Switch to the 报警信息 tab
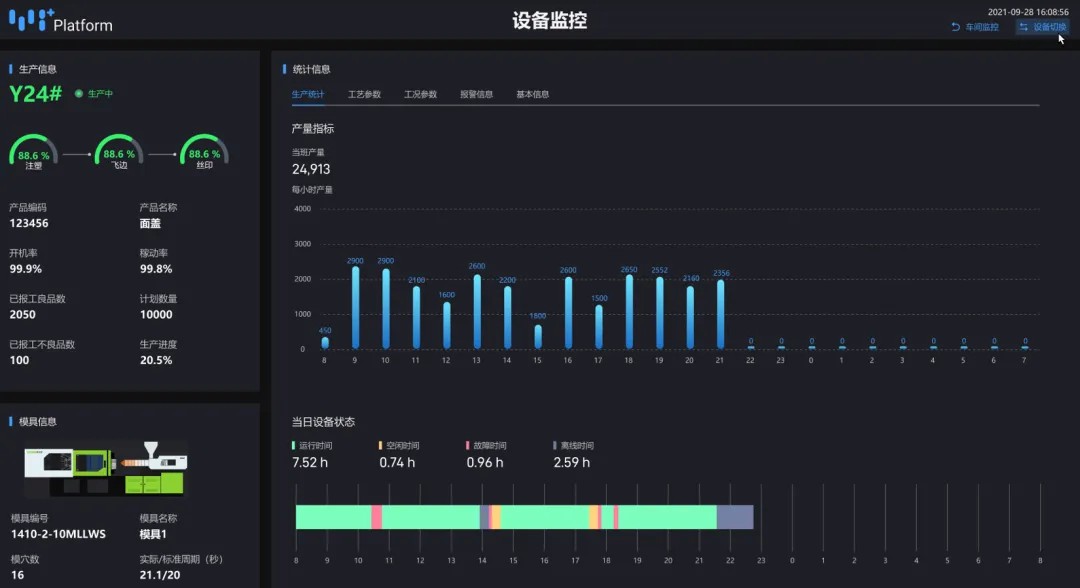Viewport: 1080px width, 588px height. click(x=476, y=94)
